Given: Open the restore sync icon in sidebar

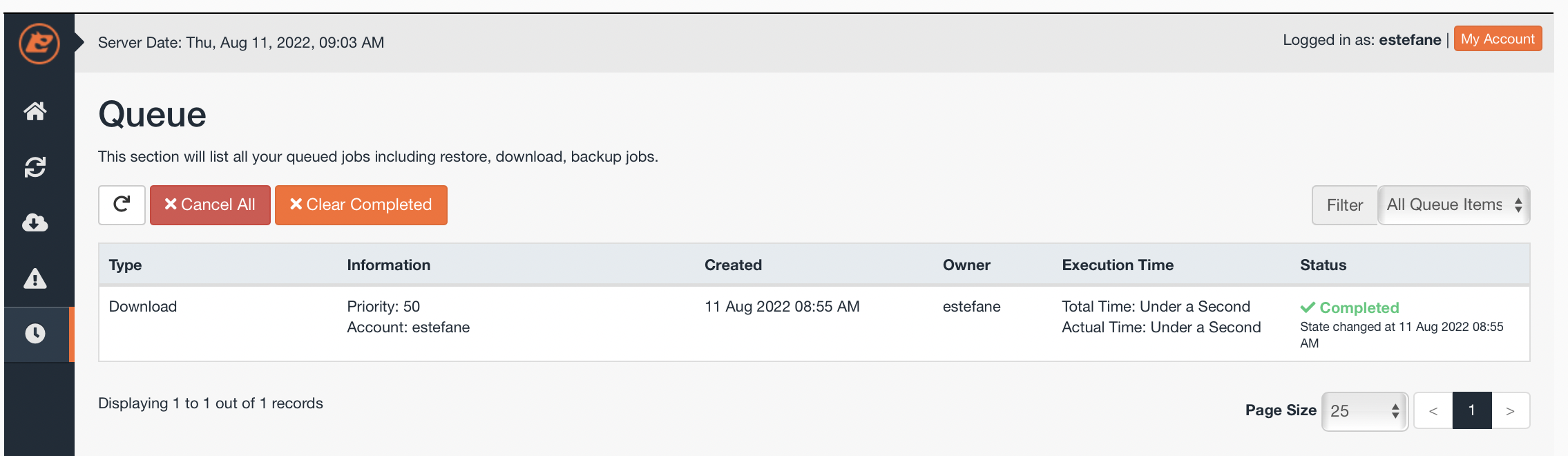Looking at the screenshot, I should tap(35, 167).
